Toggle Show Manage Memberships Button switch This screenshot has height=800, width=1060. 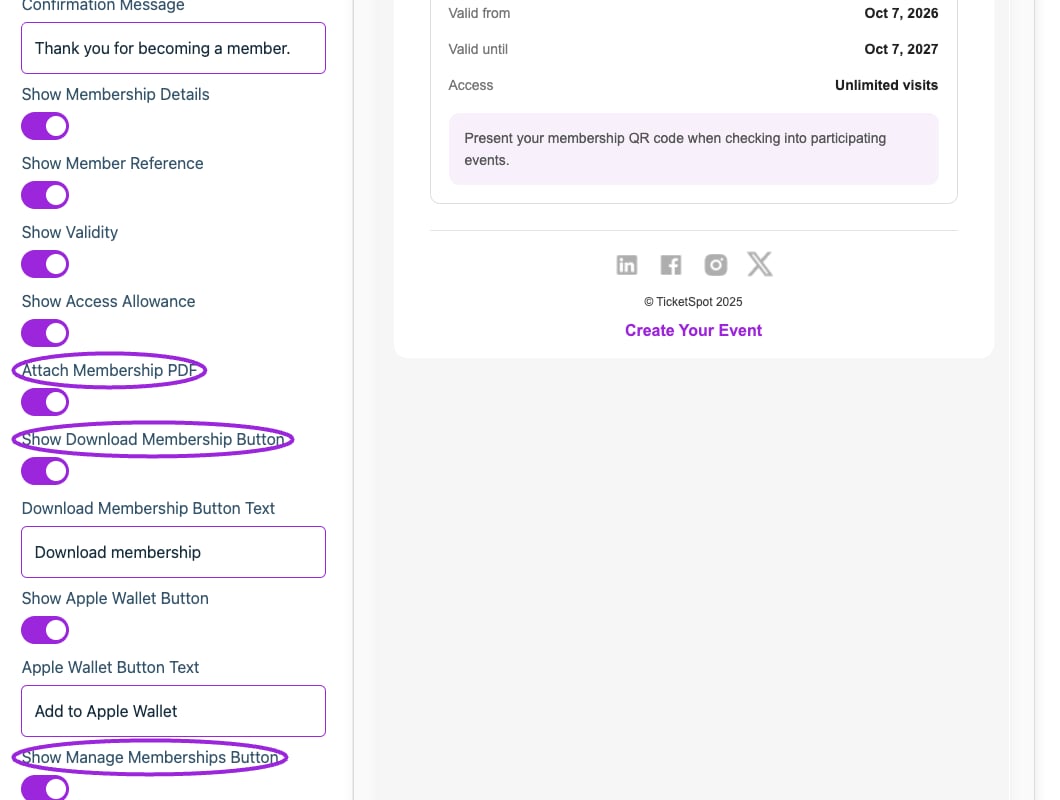[x=45, y=789]
